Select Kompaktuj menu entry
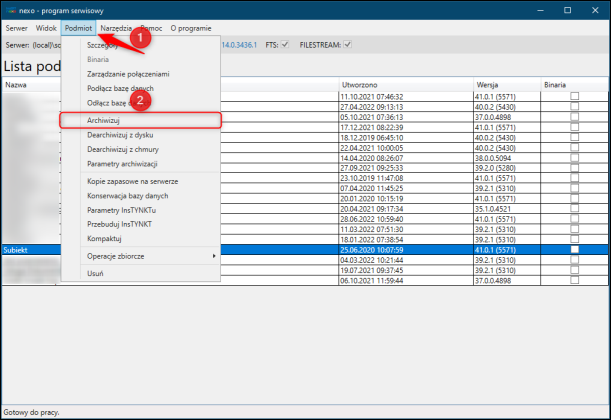Viewport: 611px width, 420px height. [x=104, y=238]
